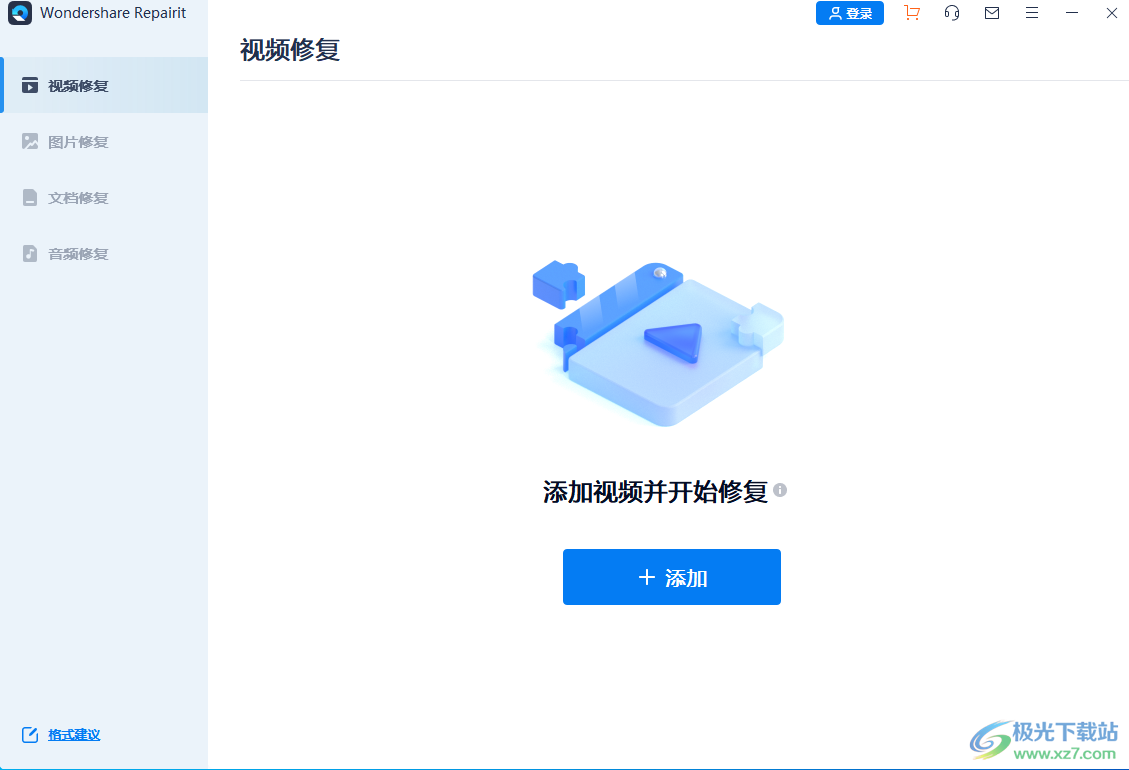Click the central video illustration

(x=658, y=343)
